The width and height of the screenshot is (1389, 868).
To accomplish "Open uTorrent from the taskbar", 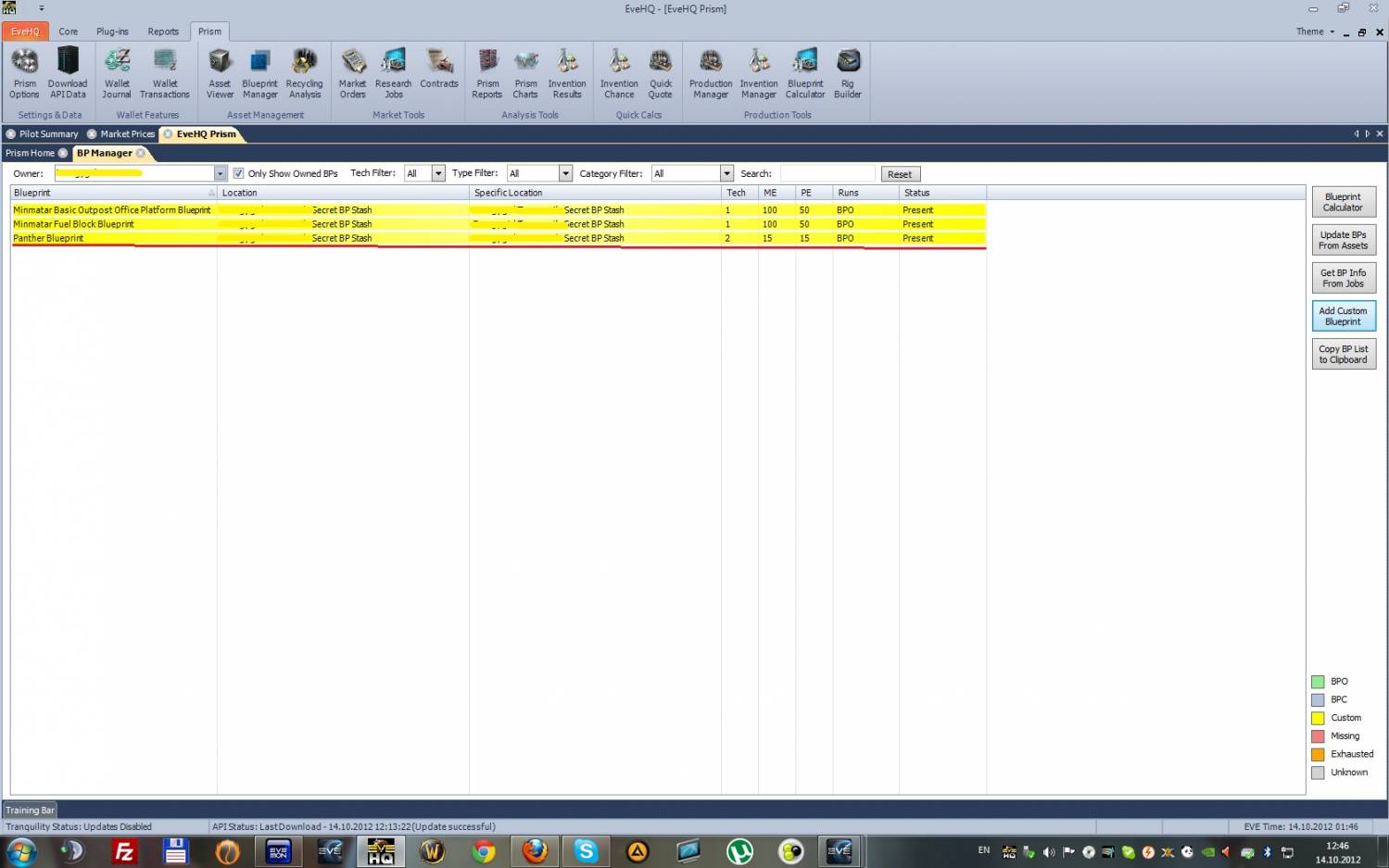I will tap(739, 851).
